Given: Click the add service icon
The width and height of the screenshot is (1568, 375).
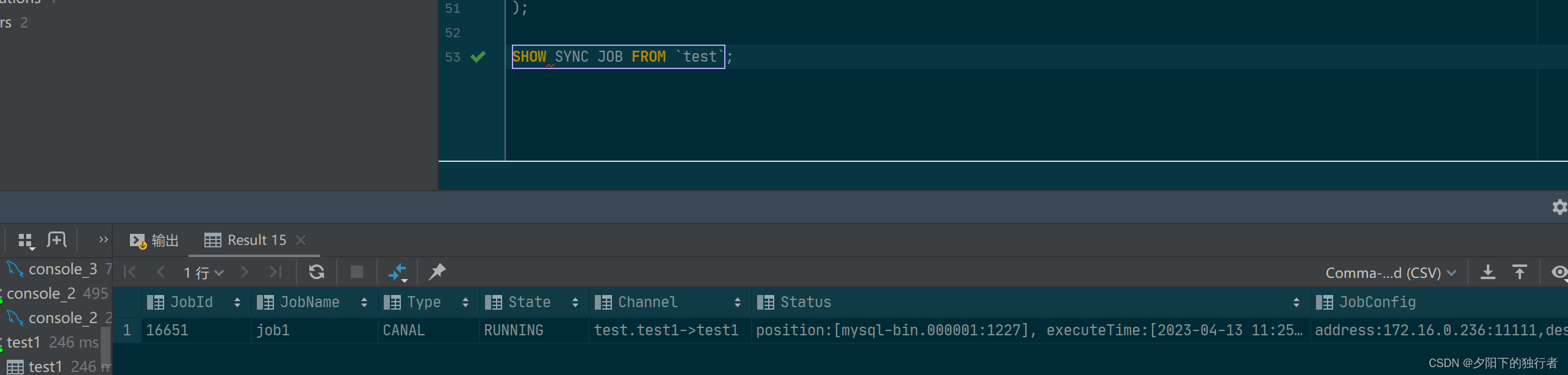Looking at the screenshot, I should pyautogui.click(x=57, y=240).
